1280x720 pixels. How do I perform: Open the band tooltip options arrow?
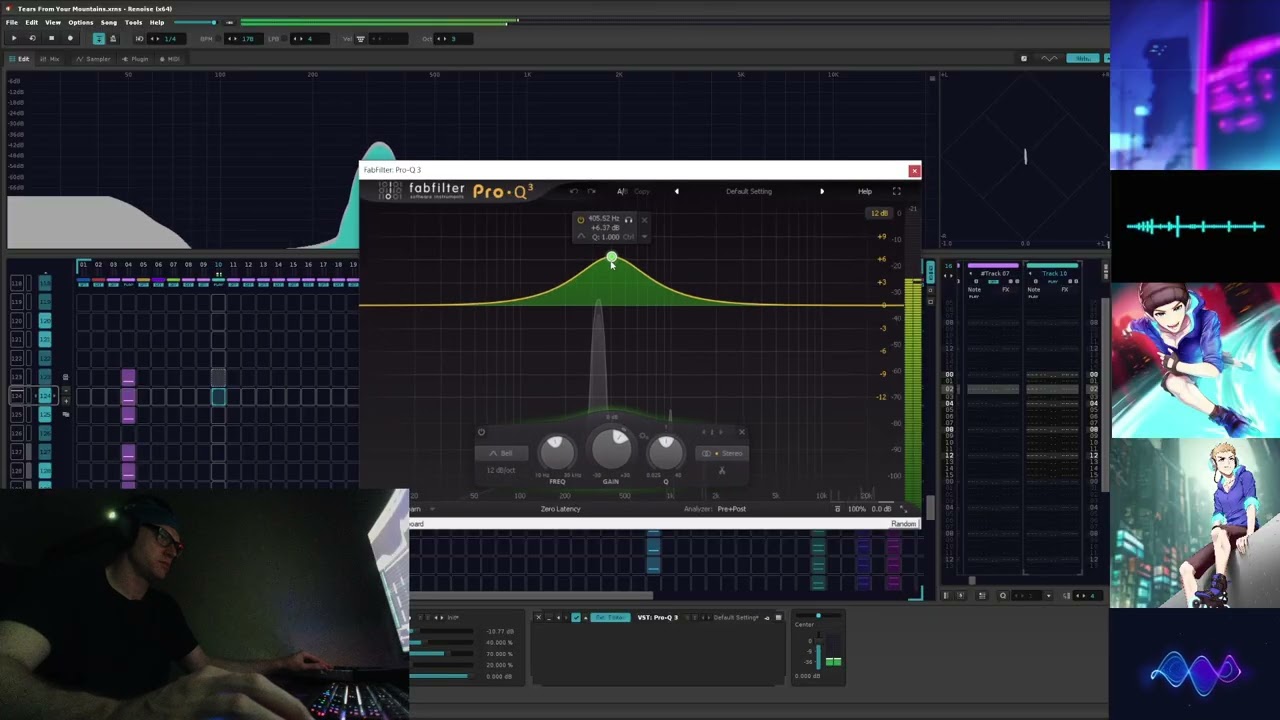[x=644, y=237]
